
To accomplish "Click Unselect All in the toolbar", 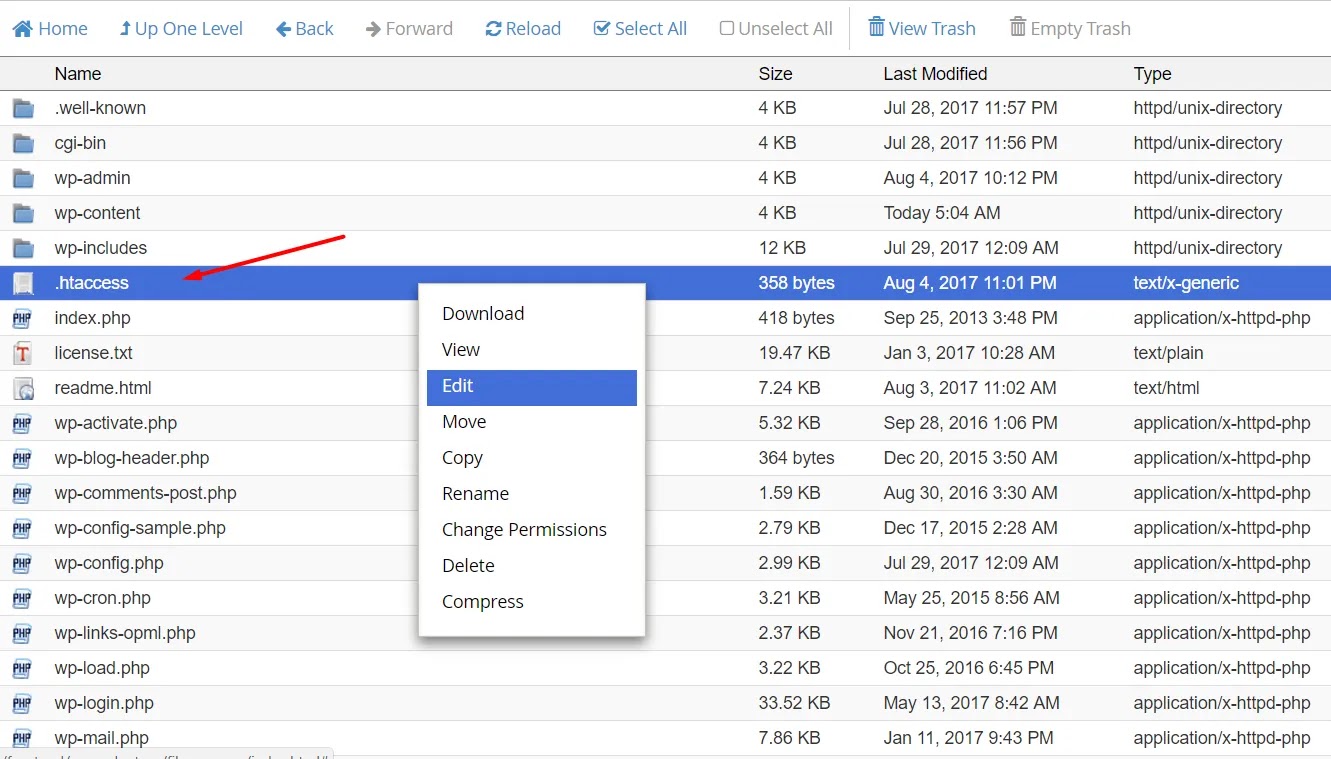I will tap(776, 28).
